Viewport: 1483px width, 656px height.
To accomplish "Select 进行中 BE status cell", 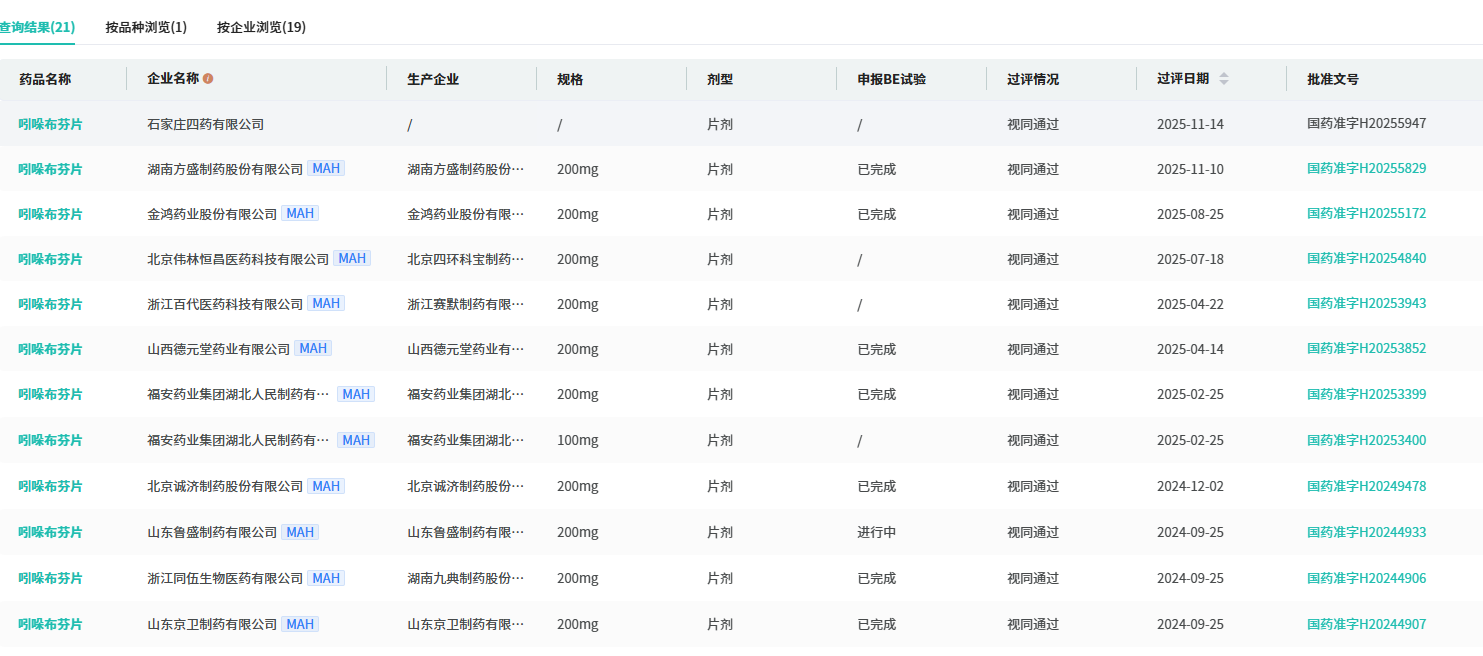I will pyautogui.click(x=876, y=532).
